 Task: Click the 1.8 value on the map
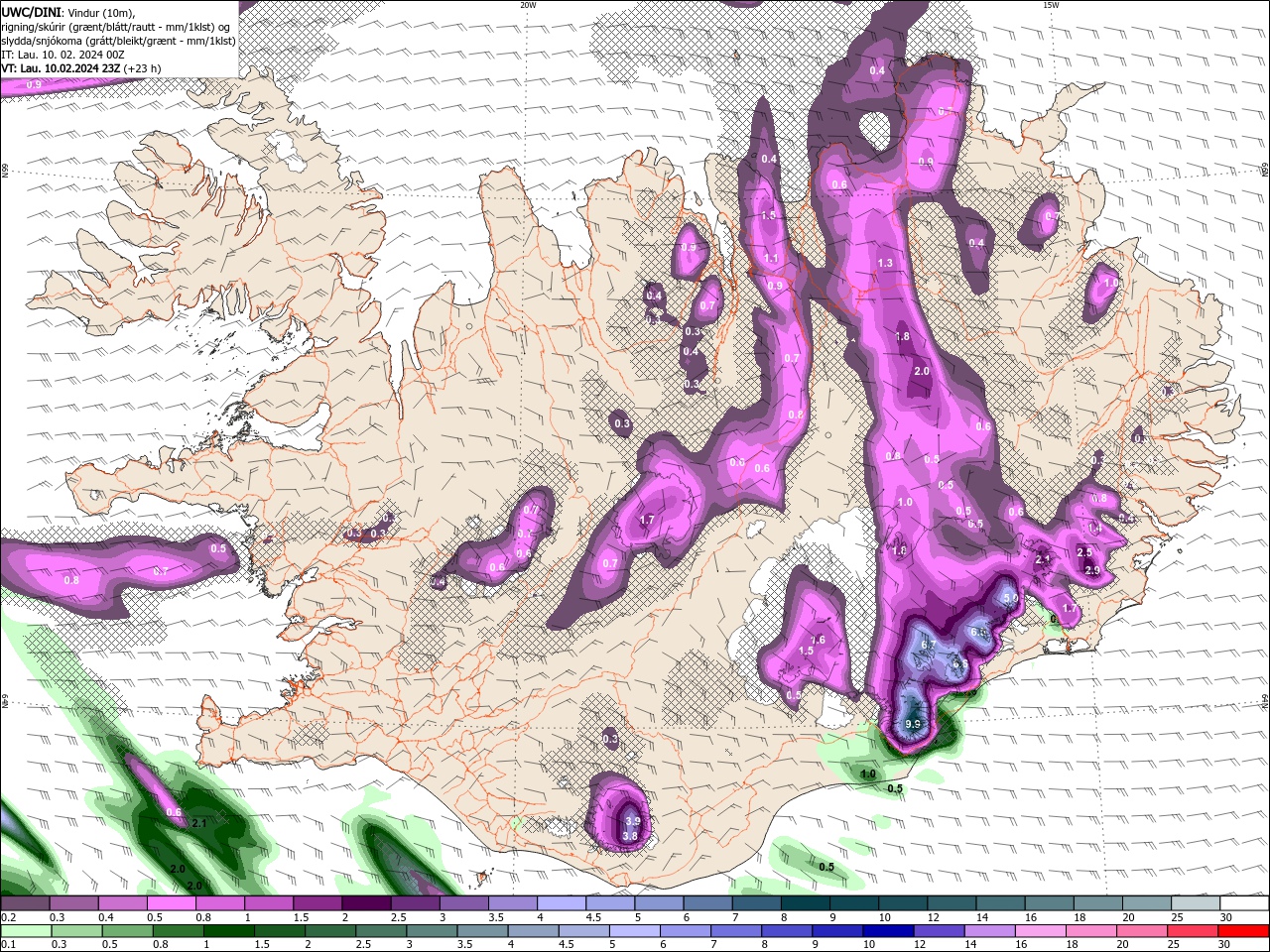pyautogui.click(x=902, y=336)
